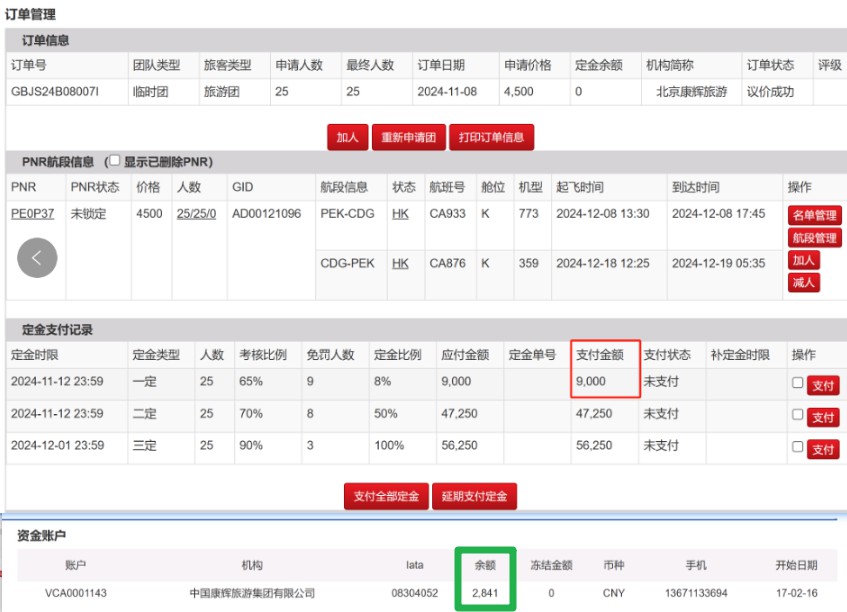Click the red 加人 button under order info

(x=347, y=138)
